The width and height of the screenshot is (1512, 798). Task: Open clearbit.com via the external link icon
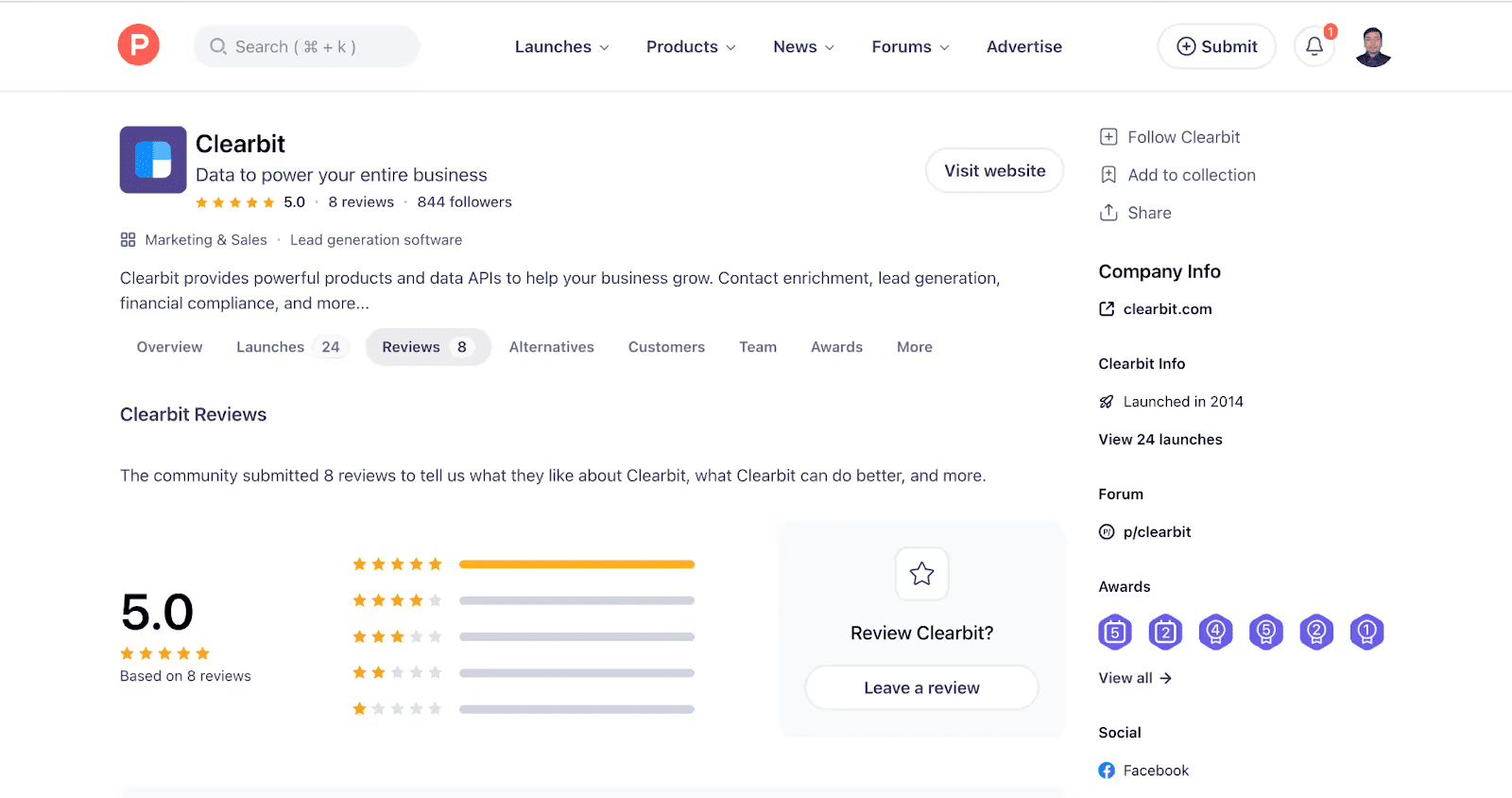pos(1106,308)
